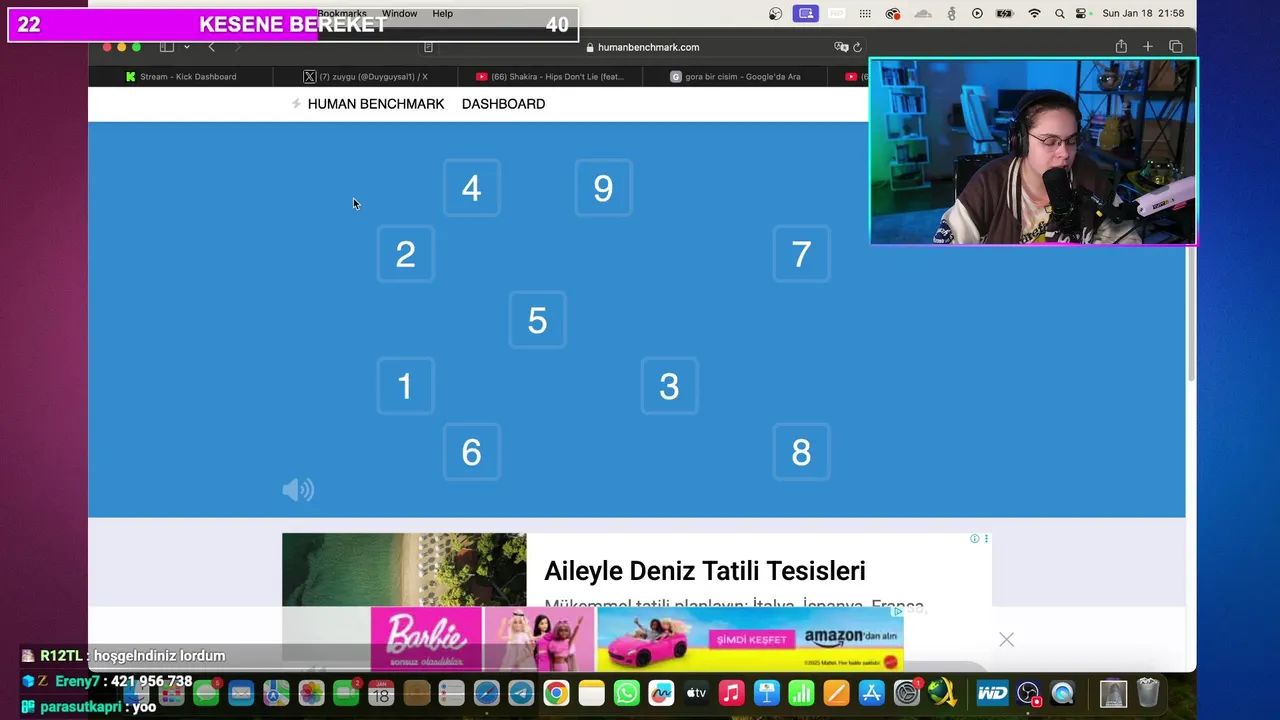Click the beach resort ad image
The width and height of the screenshot is (1280, 720).
[x=404, y=570]
